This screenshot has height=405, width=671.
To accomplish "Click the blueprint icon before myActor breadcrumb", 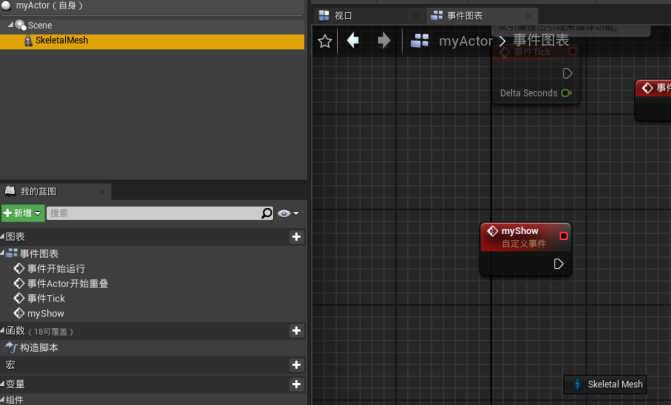I will pos(420,41).
